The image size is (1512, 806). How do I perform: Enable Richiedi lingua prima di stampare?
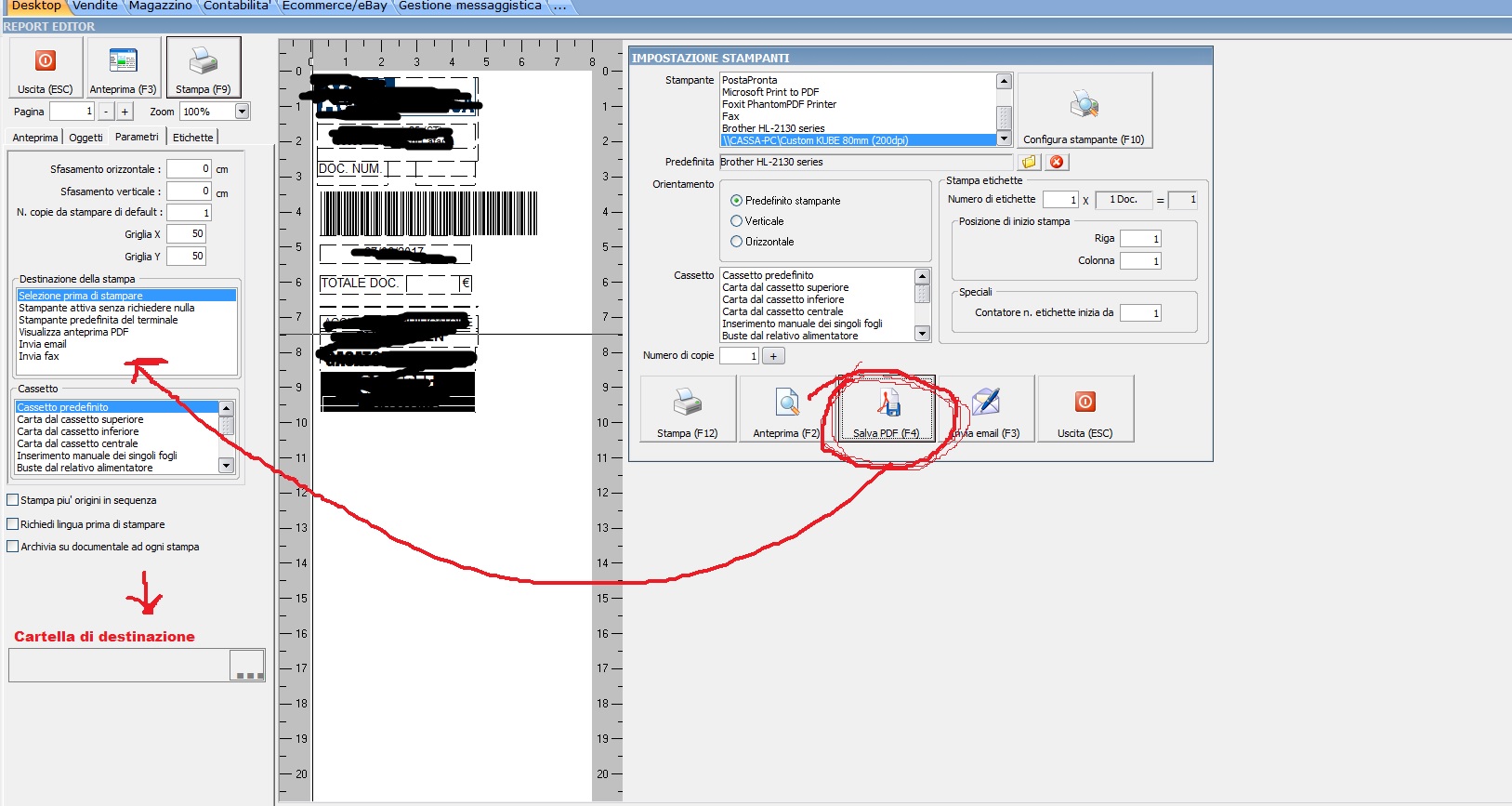coord(85,524)
